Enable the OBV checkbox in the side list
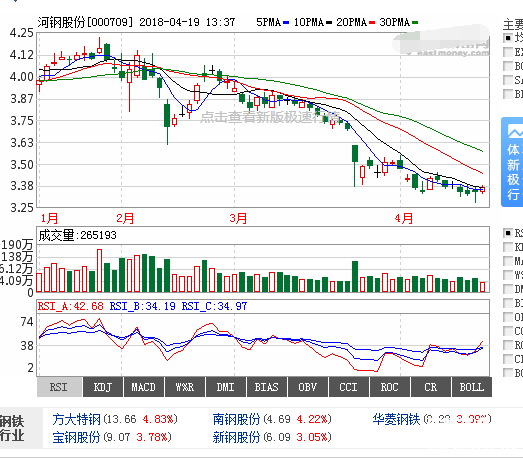Screen dimensions: 523x459 [508, 317]
